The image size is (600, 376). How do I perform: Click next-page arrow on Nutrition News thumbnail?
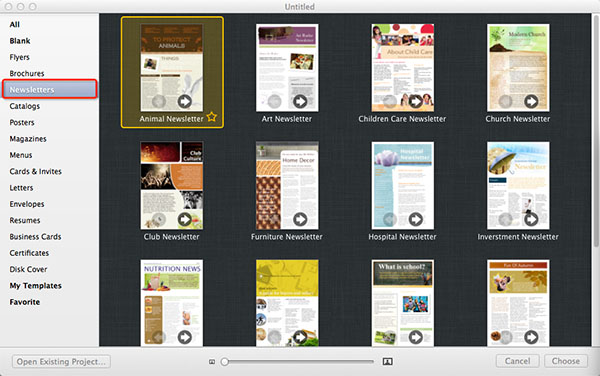pos(184,337)
